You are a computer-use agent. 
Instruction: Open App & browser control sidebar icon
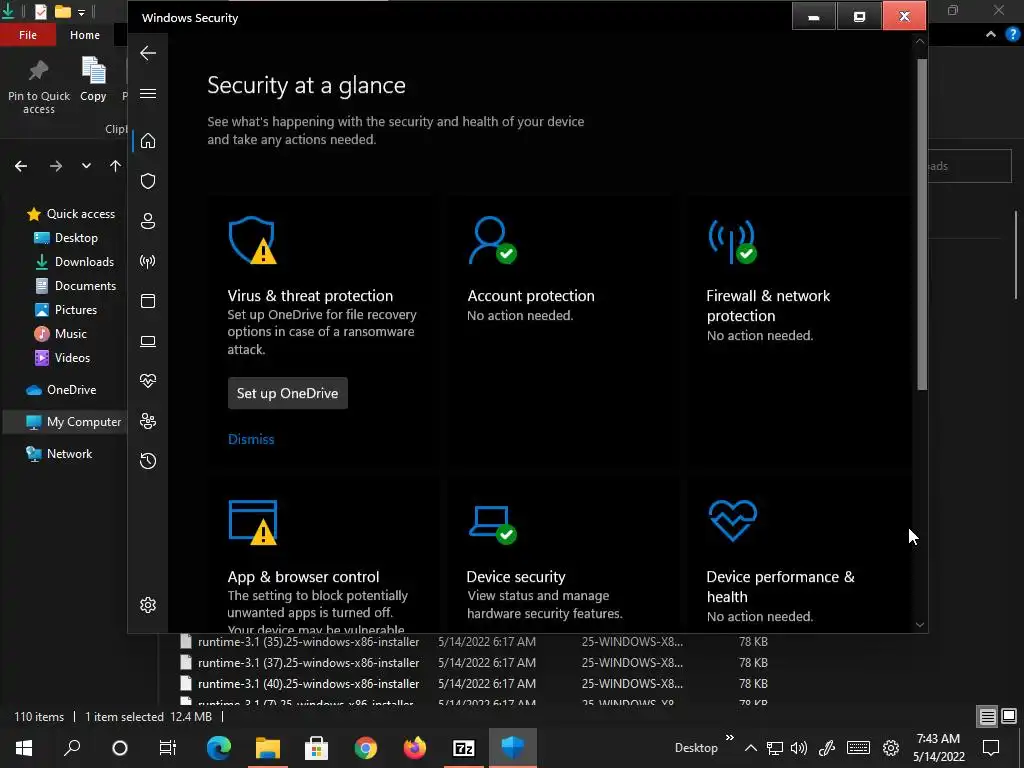[x=148, y=301]
